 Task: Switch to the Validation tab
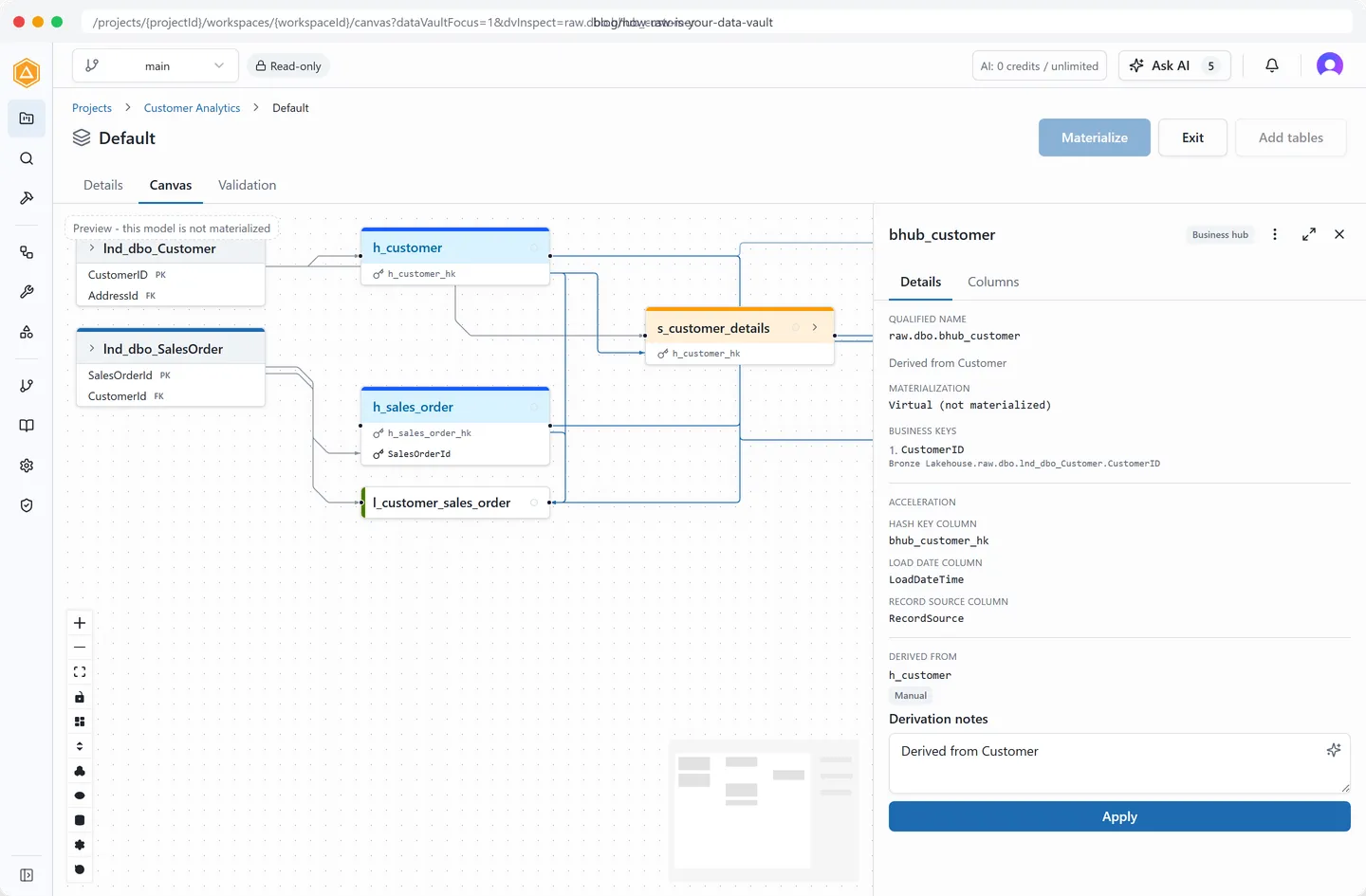coord(248,185)
